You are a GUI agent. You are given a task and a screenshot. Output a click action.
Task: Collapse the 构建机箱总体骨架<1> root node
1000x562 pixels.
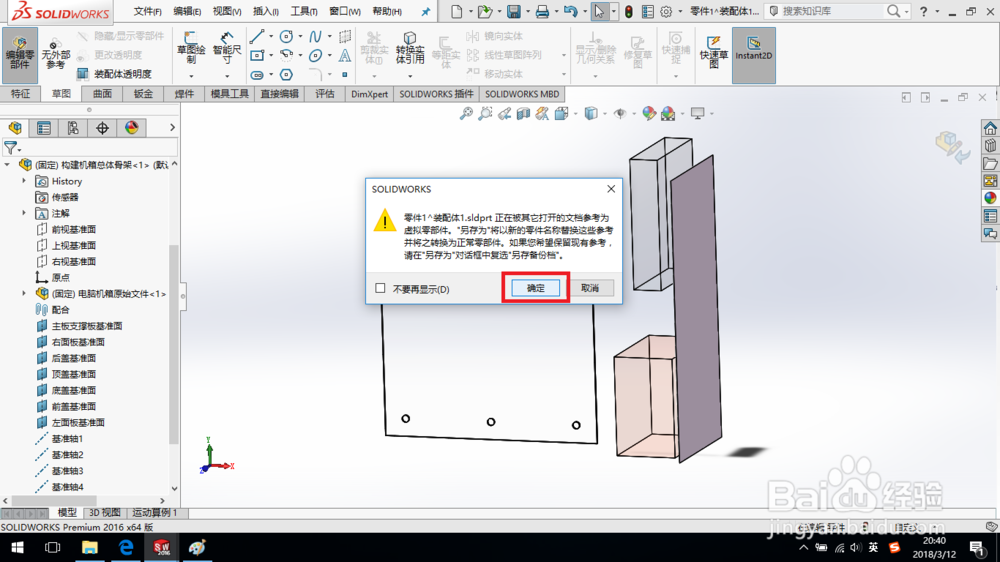[x=7, y=165]
